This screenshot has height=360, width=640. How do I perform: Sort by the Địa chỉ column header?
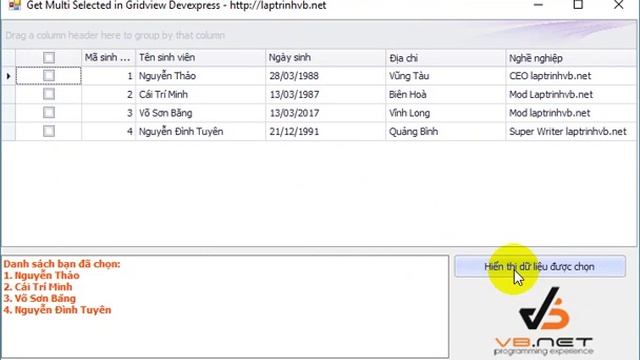(x=445, y=58)
